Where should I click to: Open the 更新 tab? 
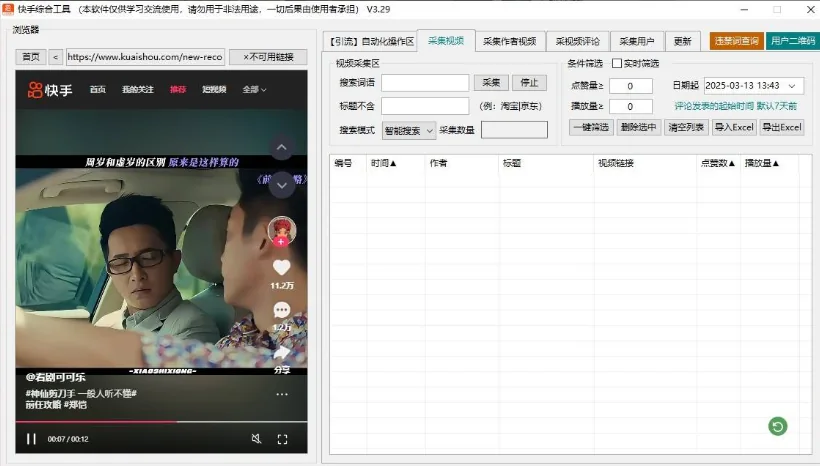(x=682, y=41)
